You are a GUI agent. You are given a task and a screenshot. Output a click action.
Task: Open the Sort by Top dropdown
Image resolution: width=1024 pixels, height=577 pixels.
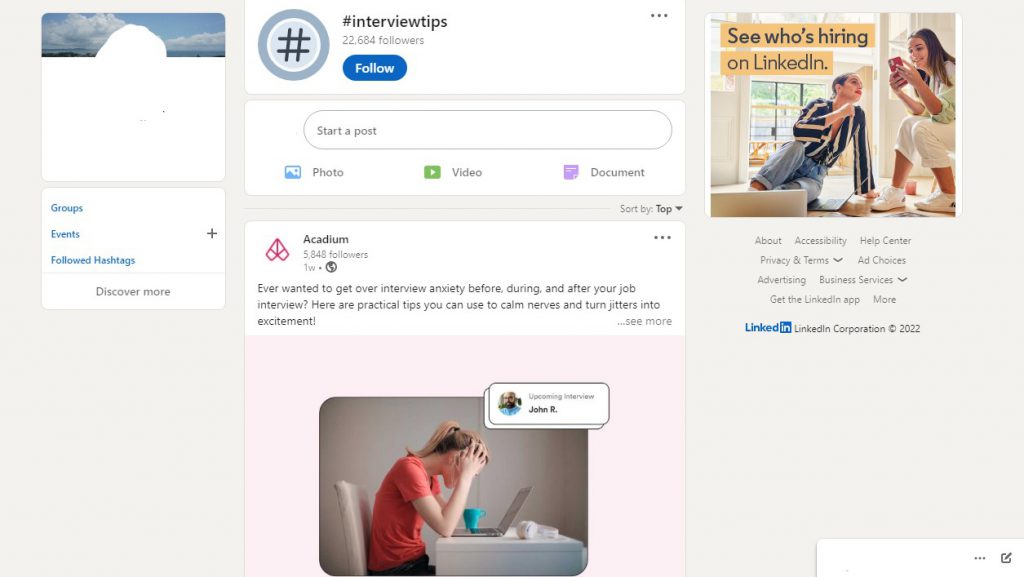pyautogui.click(x=651, y=209)
